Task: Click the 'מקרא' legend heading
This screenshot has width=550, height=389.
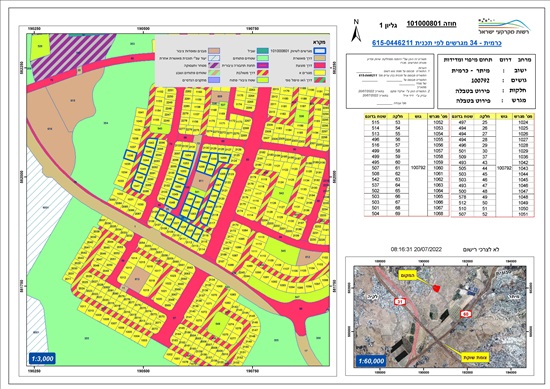Action: click(x=320, y=42)
